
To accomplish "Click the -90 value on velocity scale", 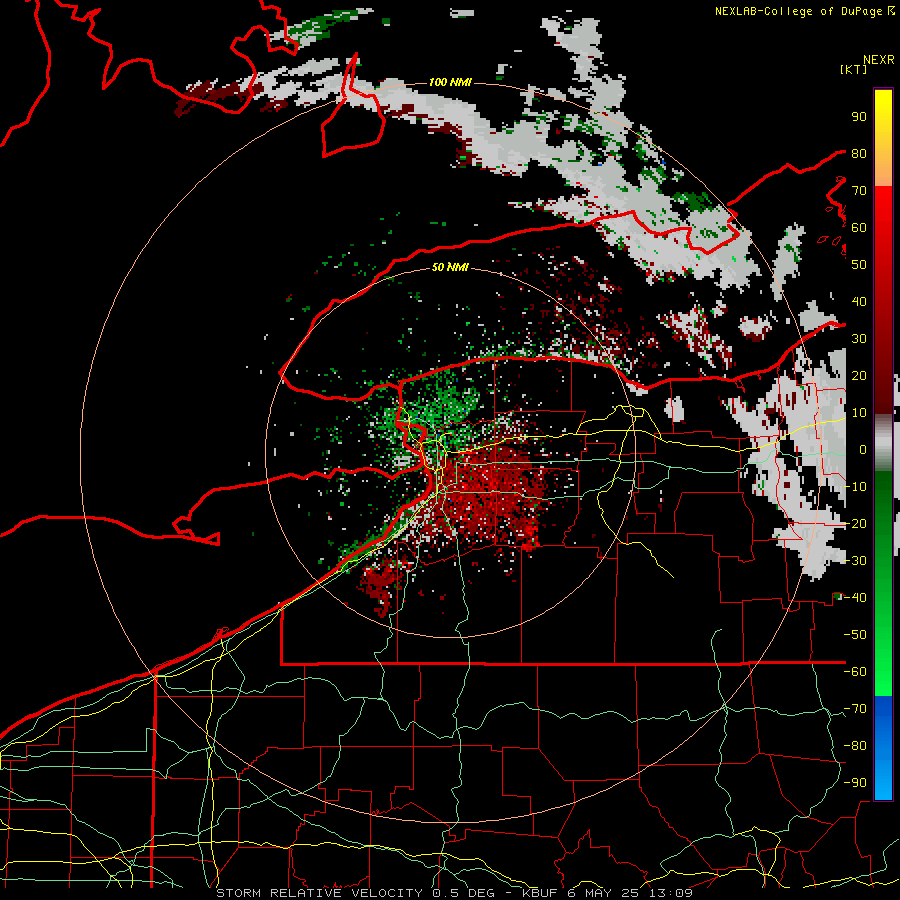I will pyautogui.click(x=855, y=783).
